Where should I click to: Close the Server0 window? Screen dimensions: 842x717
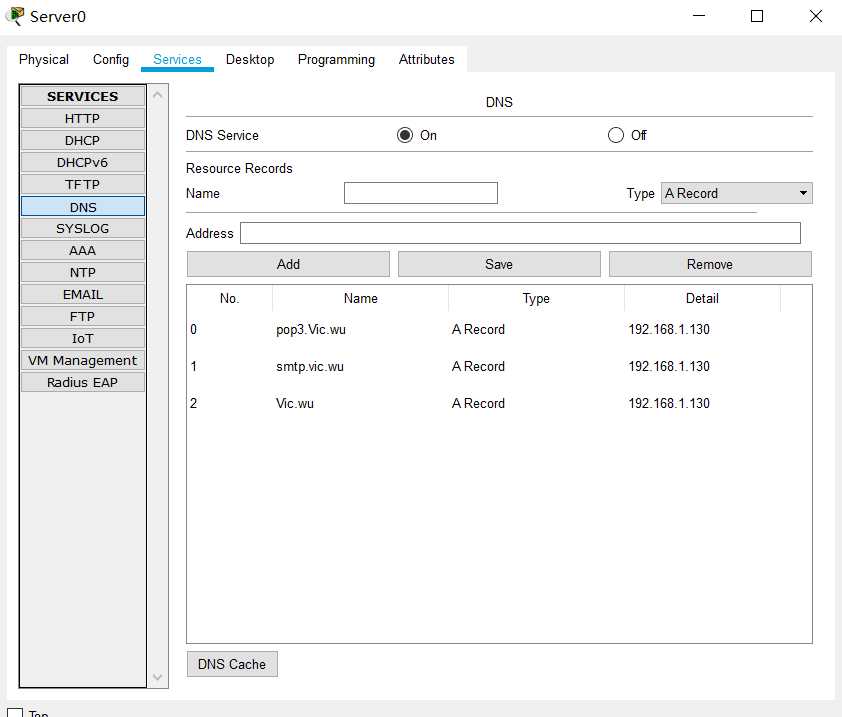click(816, 16)
